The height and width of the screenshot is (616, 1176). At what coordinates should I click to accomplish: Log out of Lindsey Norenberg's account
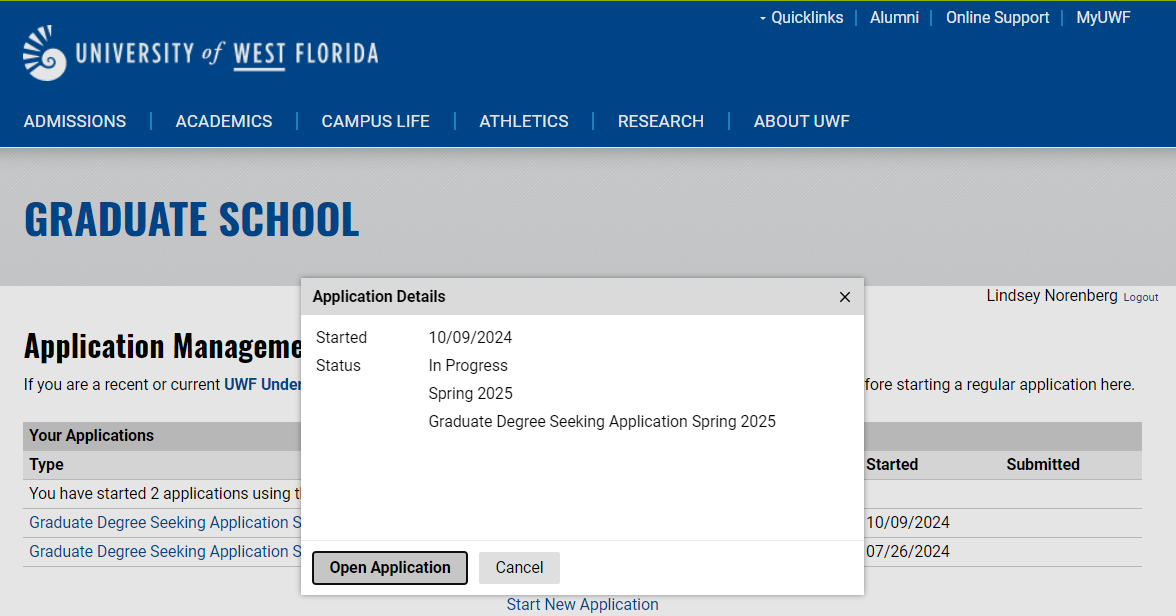pos(1141,298)
